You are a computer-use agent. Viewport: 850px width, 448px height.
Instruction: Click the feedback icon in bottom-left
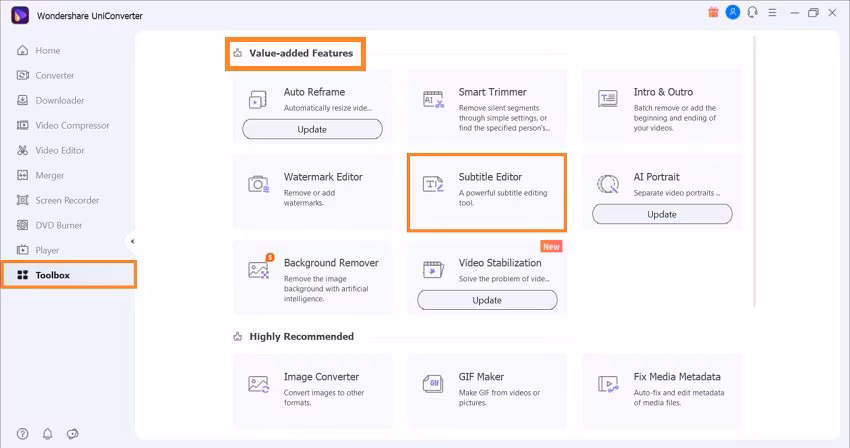click(x=72, y=434)
